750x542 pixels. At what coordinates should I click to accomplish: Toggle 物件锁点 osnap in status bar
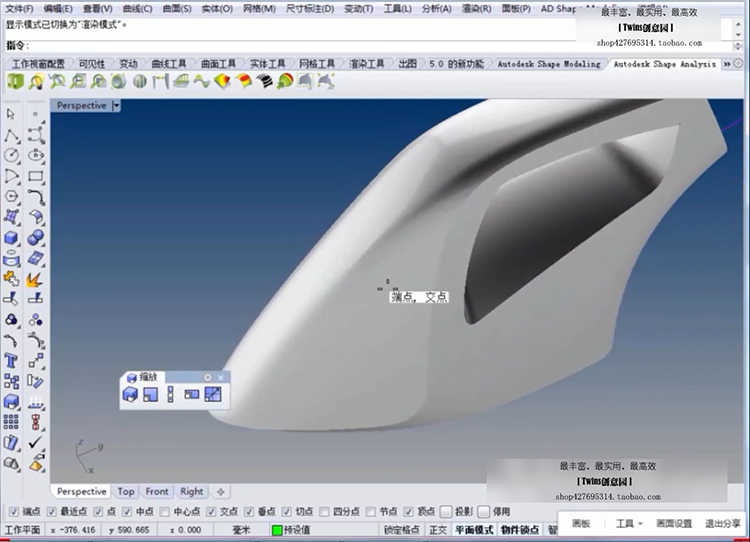pos(520,530)
